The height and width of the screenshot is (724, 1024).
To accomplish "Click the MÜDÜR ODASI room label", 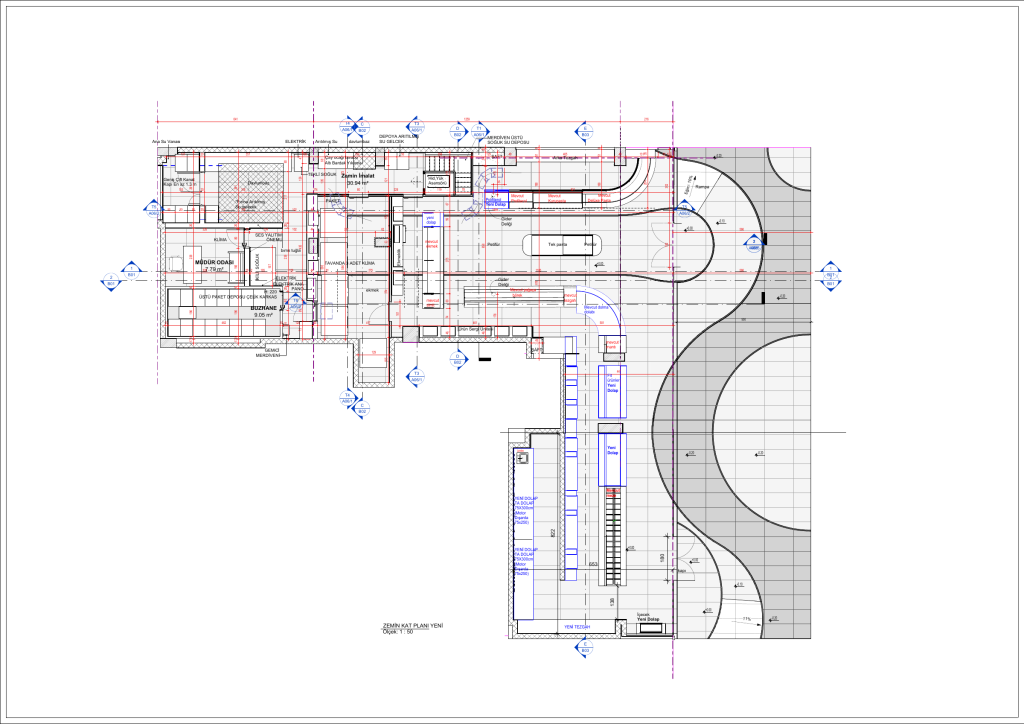I will [214, 262].
